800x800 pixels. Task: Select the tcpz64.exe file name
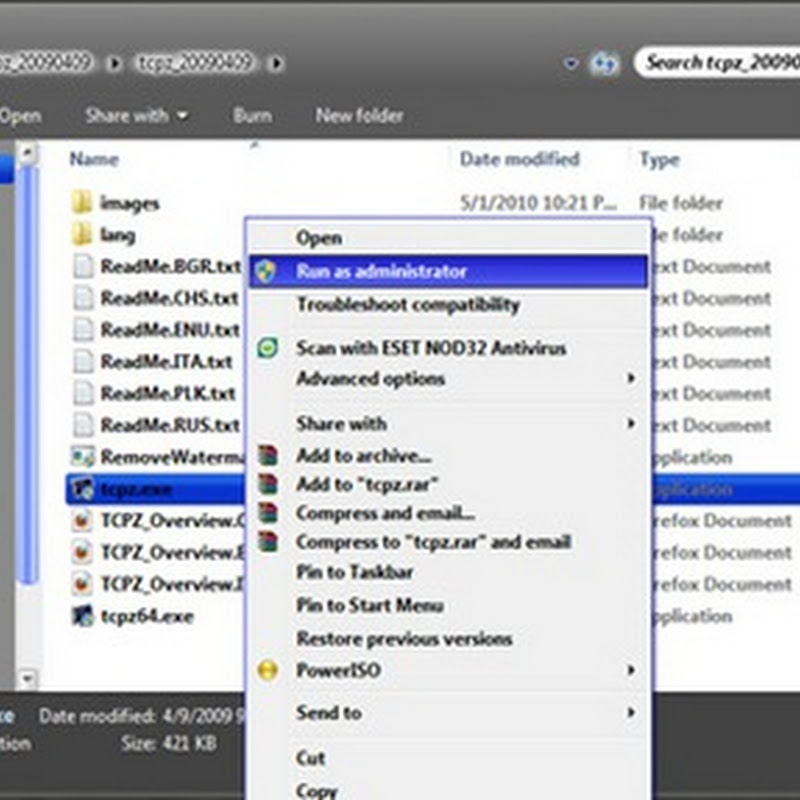coord(147,616)
